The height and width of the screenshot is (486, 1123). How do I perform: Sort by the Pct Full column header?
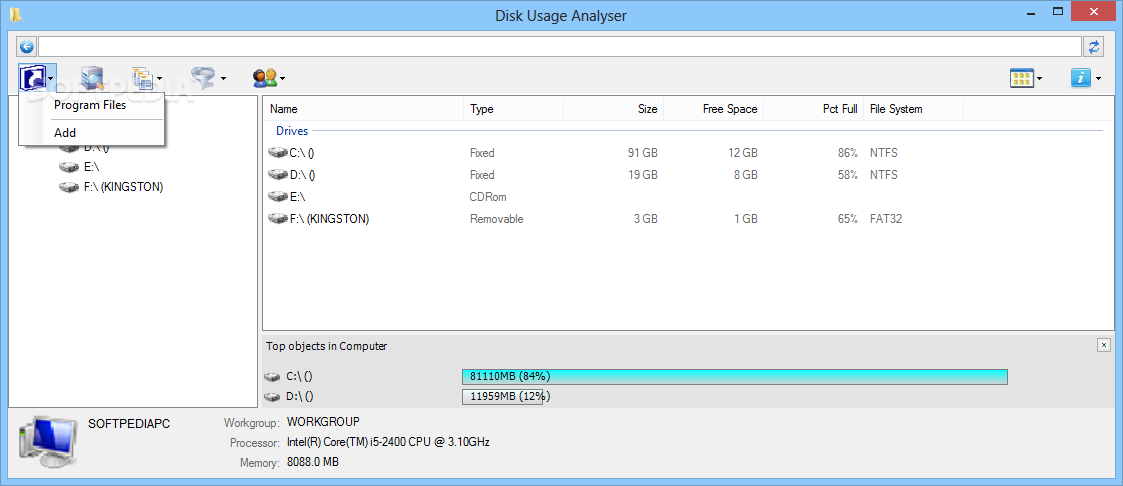click(x=814, y=110)
